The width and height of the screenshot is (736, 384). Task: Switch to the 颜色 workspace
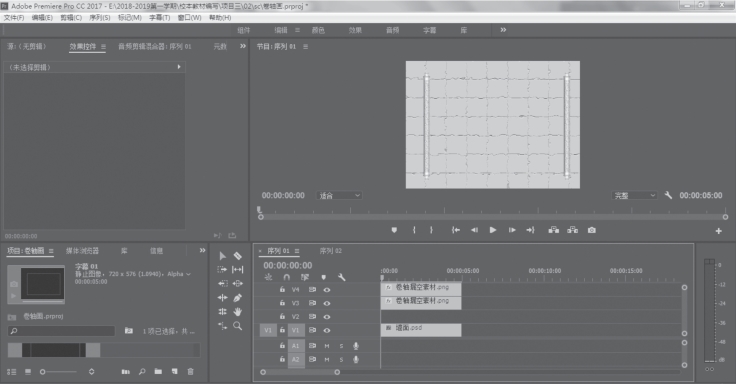[318, 30]
